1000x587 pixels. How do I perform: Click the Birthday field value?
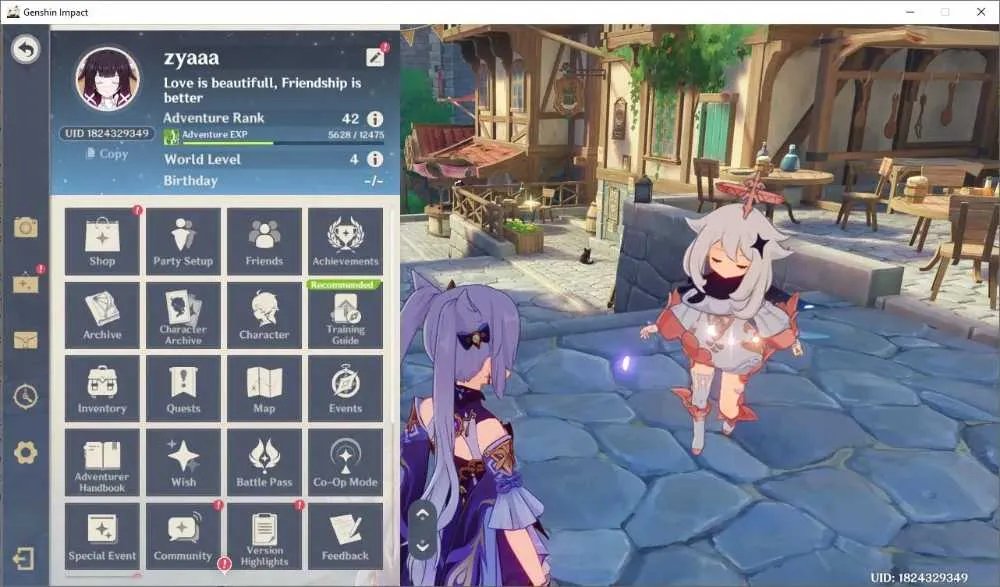pos(374,181)
